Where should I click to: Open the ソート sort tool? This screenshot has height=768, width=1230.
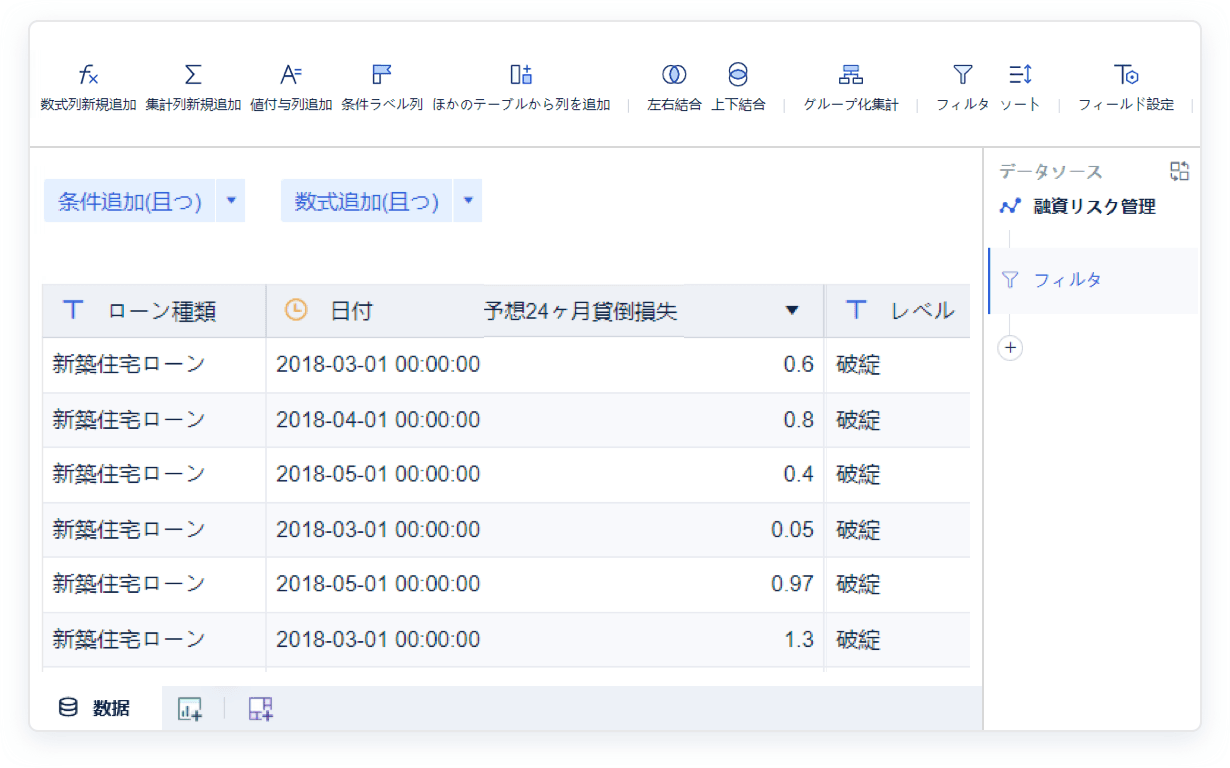coord(1020,75)
